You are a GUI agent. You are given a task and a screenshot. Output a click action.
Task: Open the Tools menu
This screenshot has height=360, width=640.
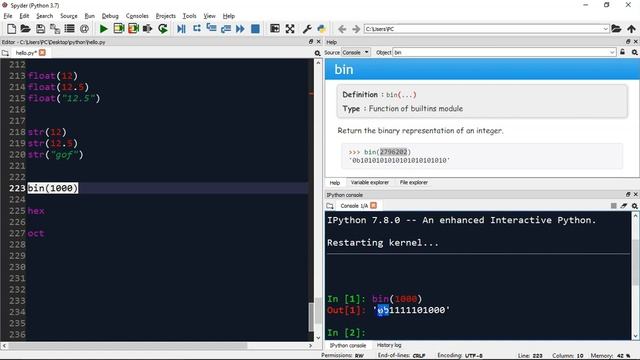pos(189,16)
